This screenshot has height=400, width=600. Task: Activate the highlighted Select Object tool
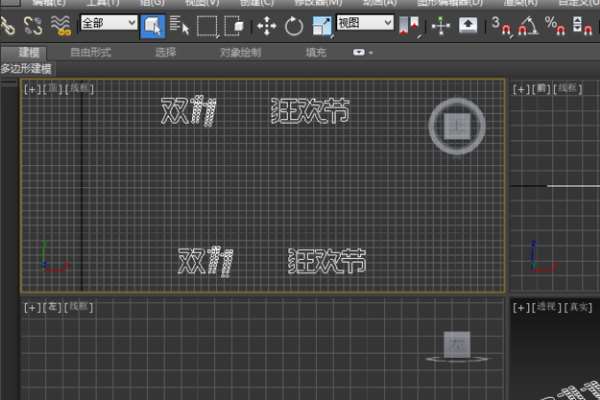153,26
